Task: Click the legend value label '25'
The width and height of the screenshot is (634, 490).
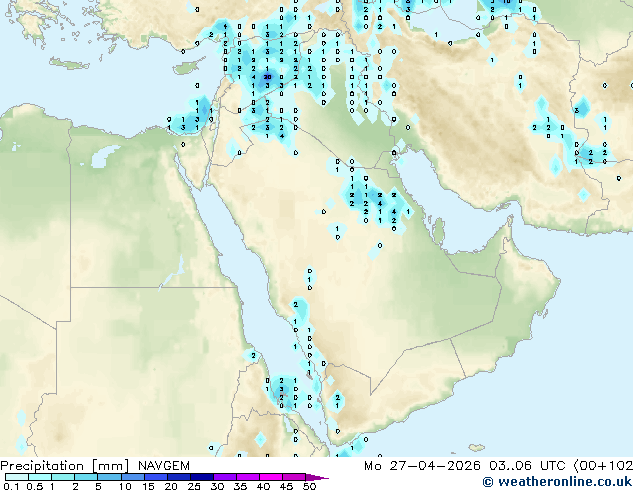Action: (x=194, y=486)
